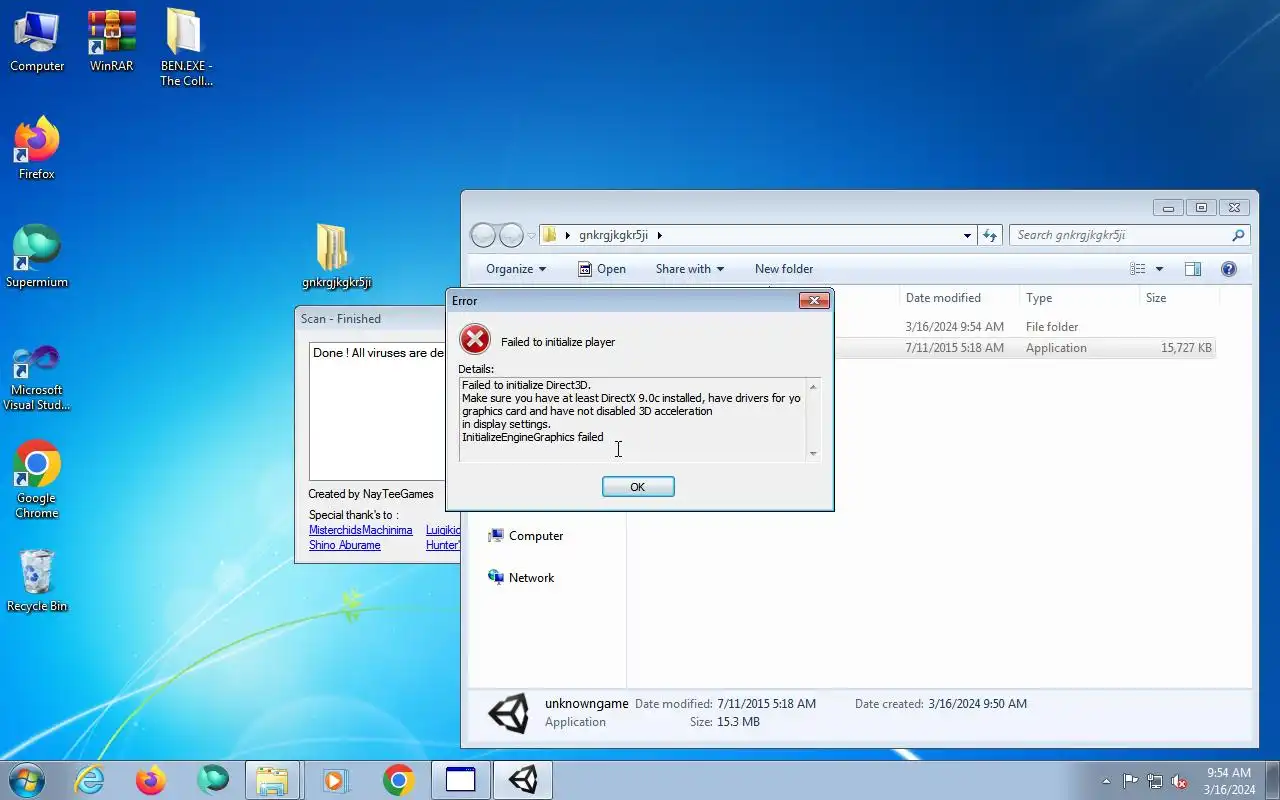Create a New folder in Explorer
1280x800 pixels.
click(x=784, y=269)
